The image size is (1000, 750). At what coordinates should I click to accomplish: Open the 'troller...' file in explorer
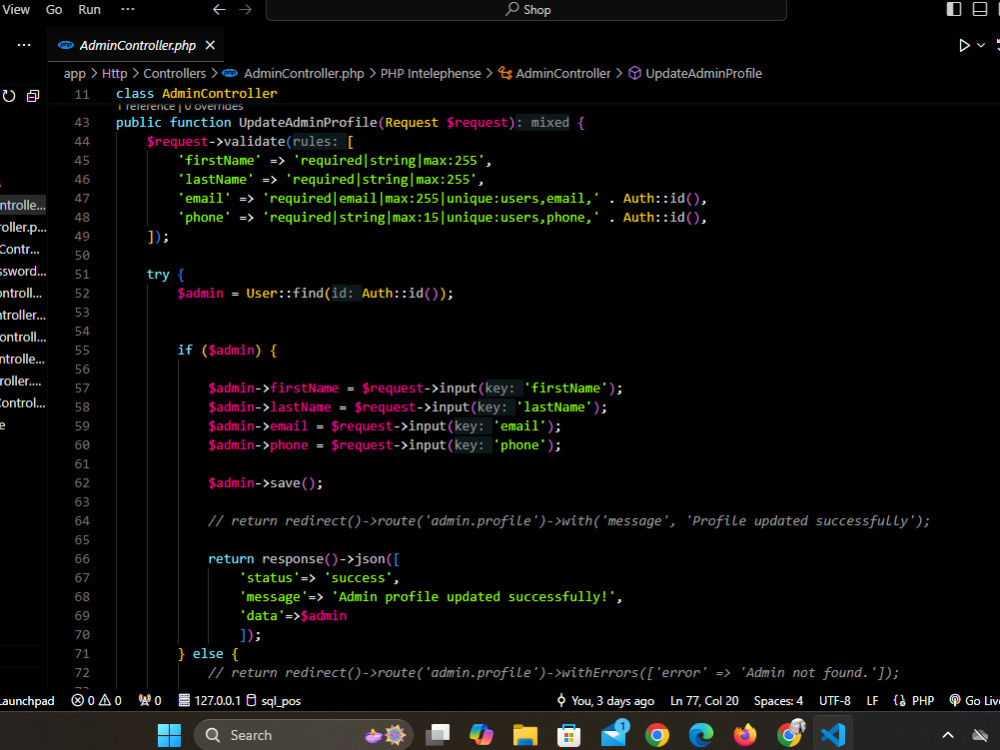click(23, 315)
